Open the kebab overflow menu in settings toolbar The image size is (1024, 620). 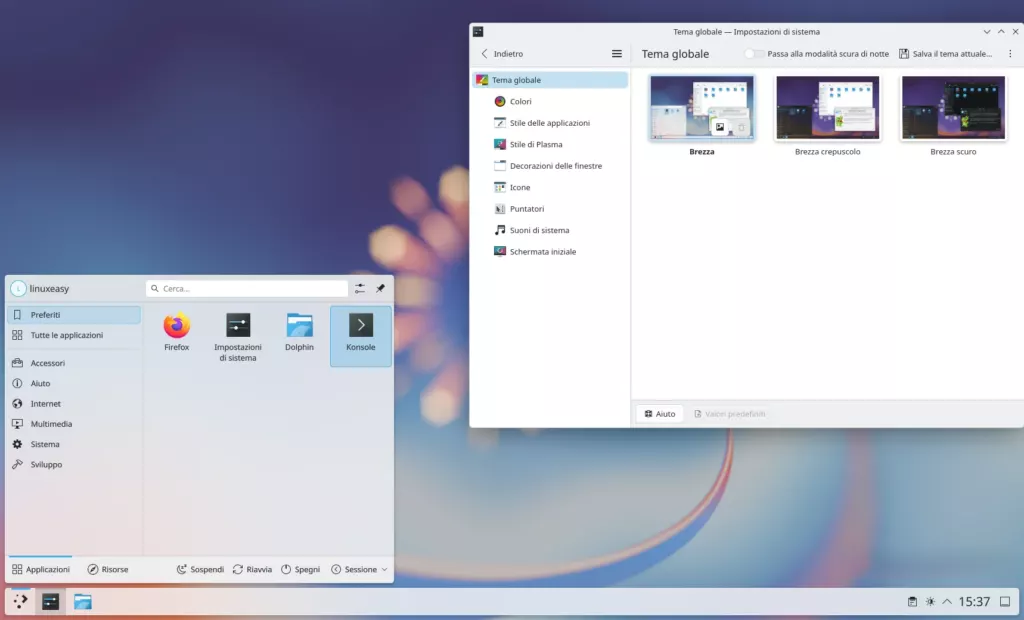pyautogui.click(x=1010, y=54)
